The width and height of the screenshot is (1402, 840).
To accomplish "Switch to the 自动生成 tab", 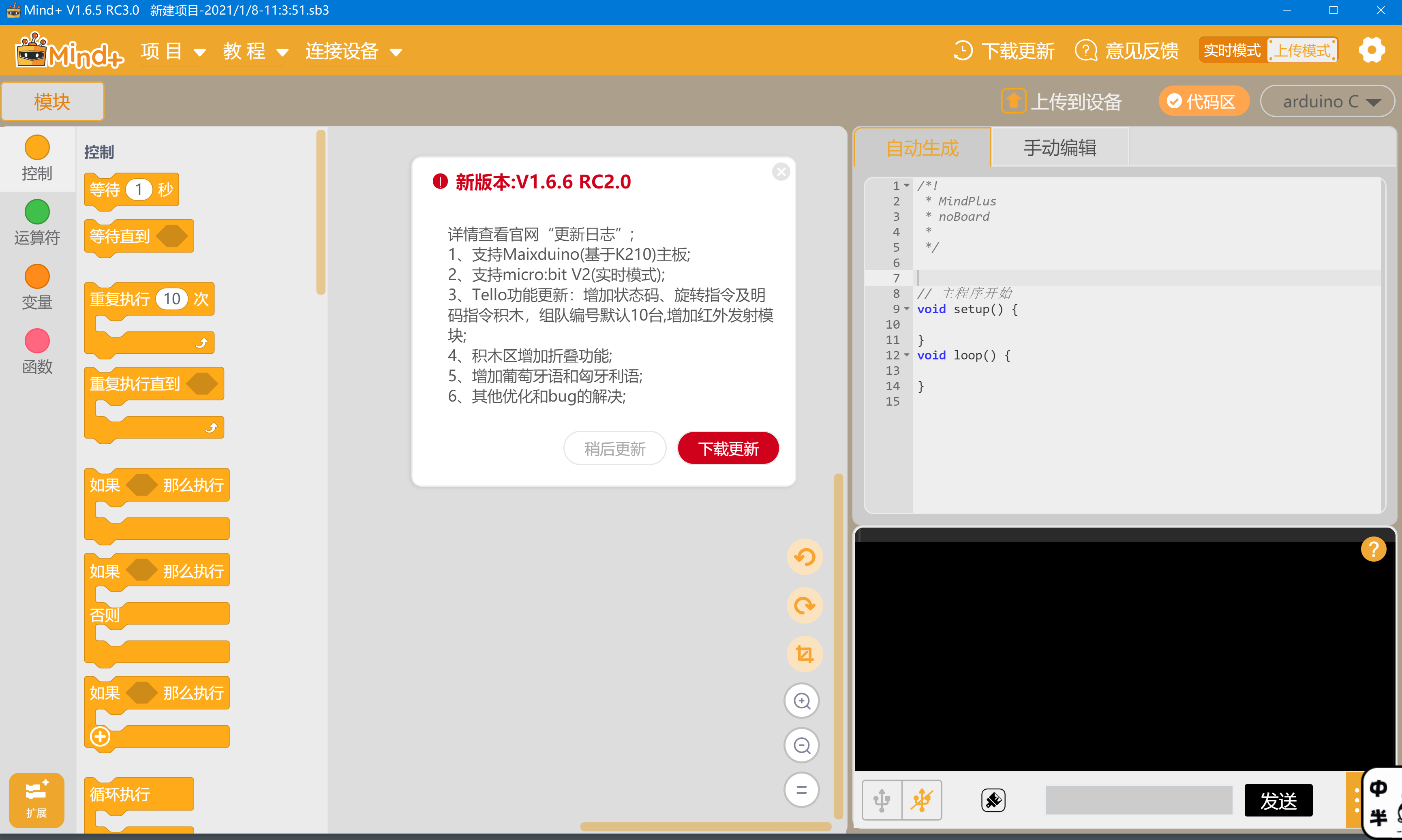I will pos(922,148).
